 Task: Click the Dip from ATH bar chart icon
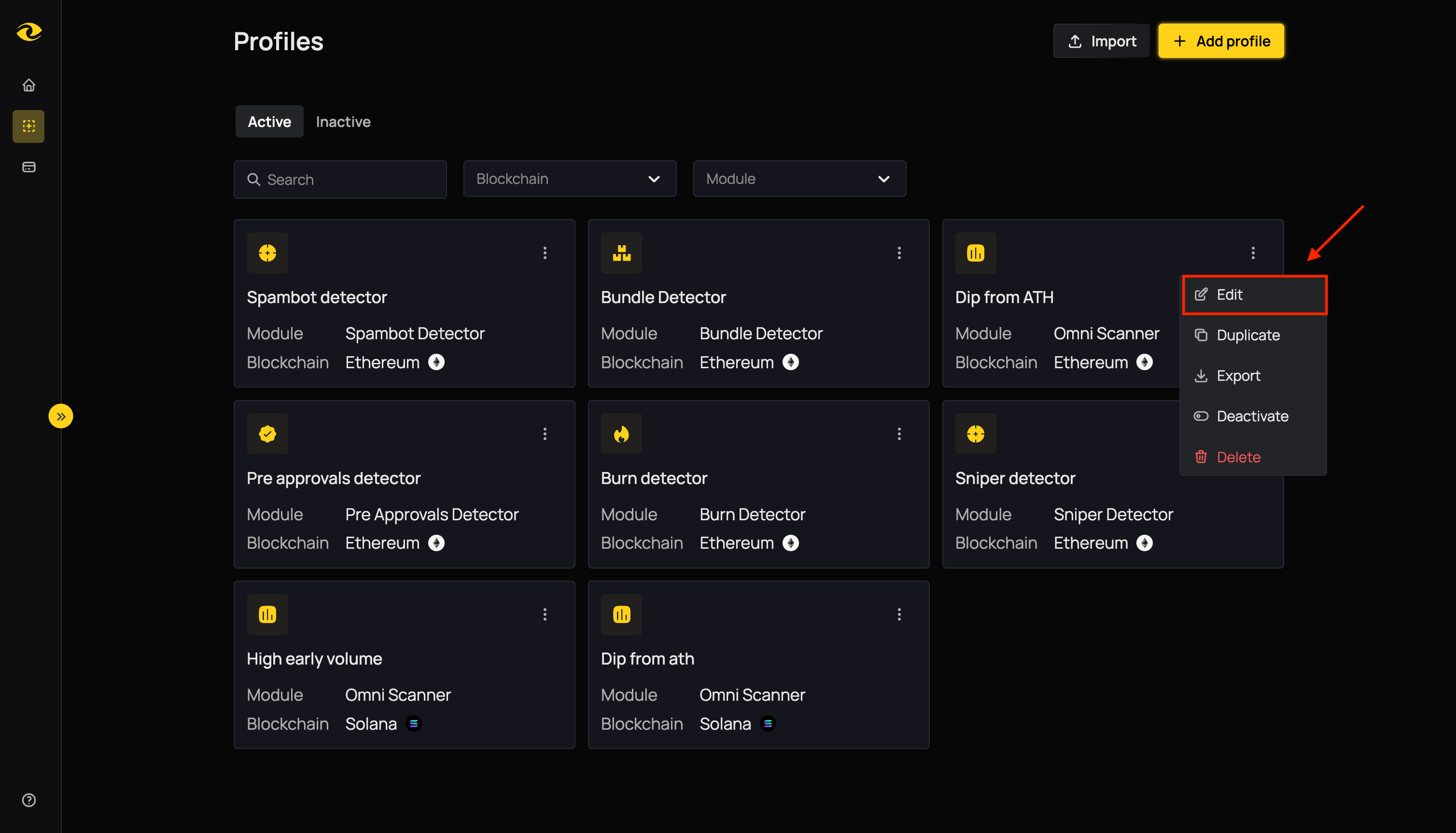[976, 252]
